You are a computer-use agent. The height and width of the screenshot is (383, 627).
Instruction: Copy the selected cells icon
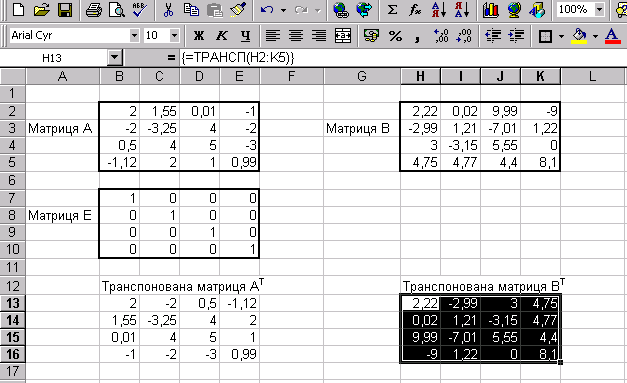tap(192, 9)
